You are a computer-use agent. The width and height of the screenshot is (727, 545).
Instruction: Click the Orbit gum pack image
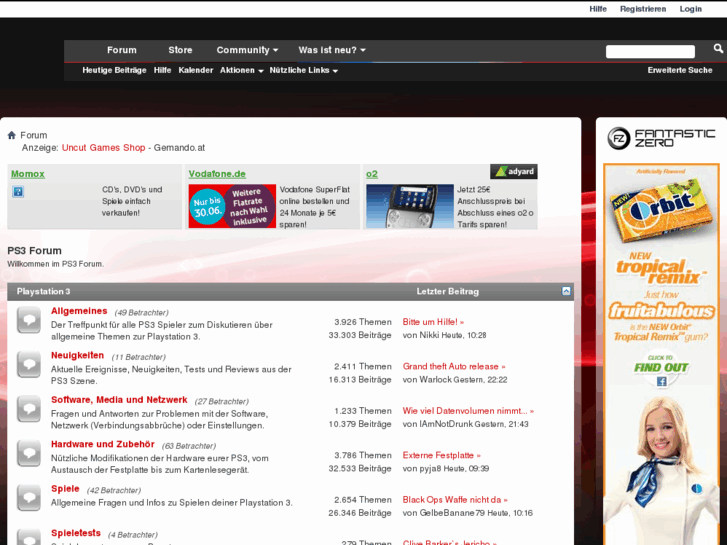tap(661, 213)
